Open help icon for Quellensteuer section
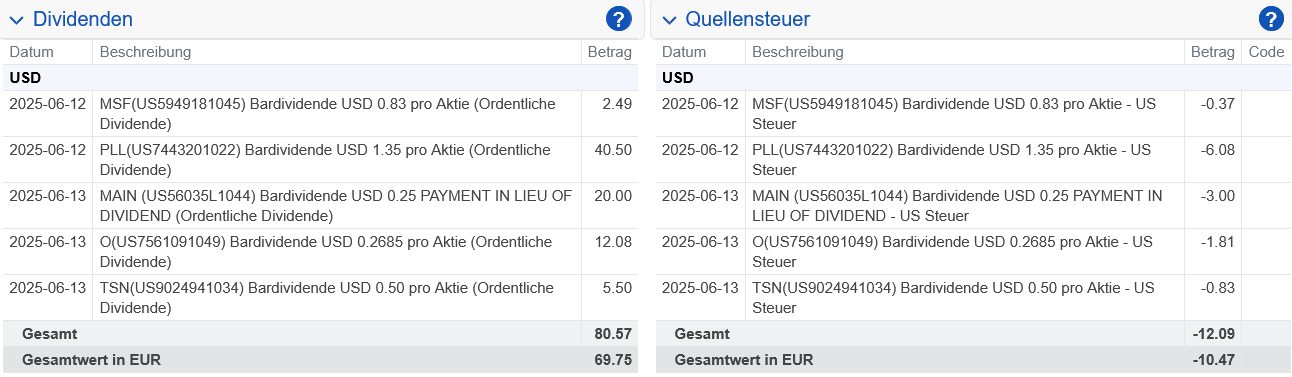 [x=1271, y=19]
